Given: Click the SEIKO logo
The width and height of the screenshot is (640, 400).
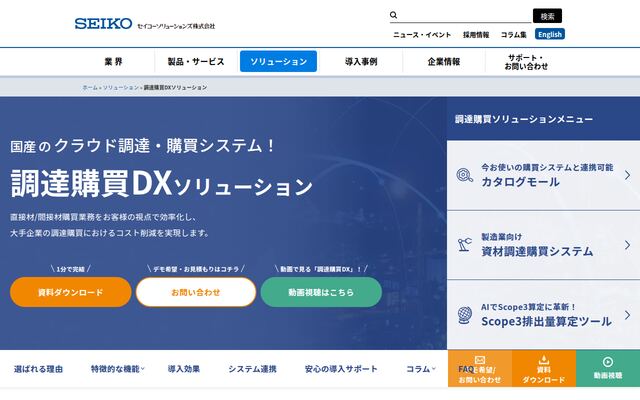Looking at the screenshot, I should pyautogui.click(x=103, y=24).
